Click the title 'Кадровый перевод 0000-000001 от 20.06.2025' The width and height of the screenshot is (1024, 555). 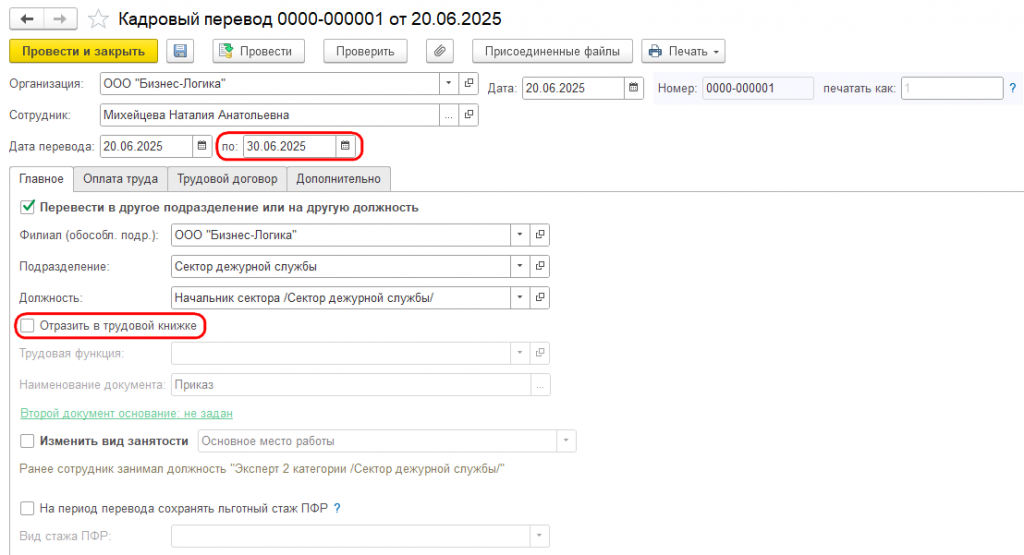[x=310, y=19]
